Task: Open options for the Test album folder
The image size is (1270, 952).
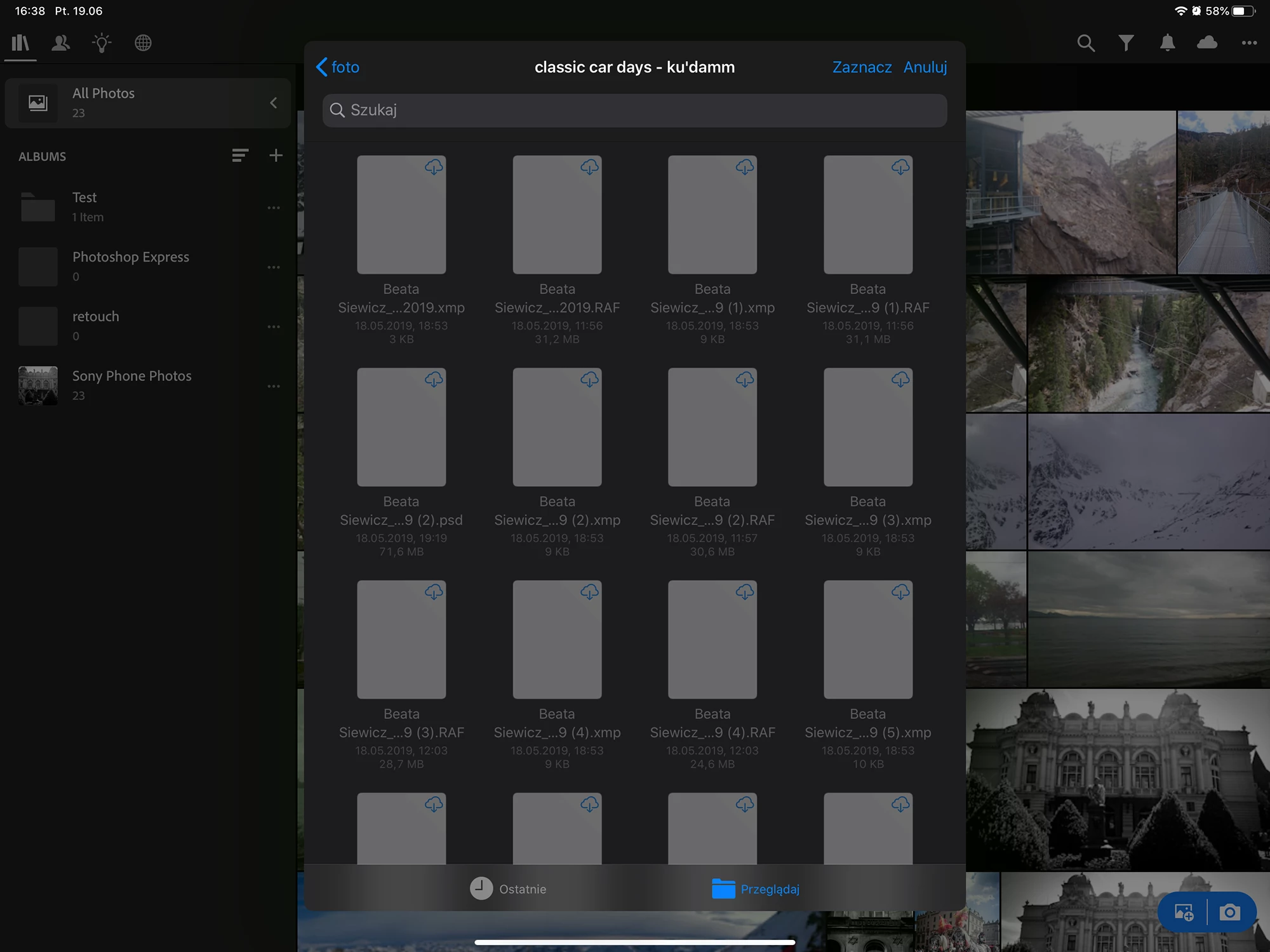Action: [274, 208]
